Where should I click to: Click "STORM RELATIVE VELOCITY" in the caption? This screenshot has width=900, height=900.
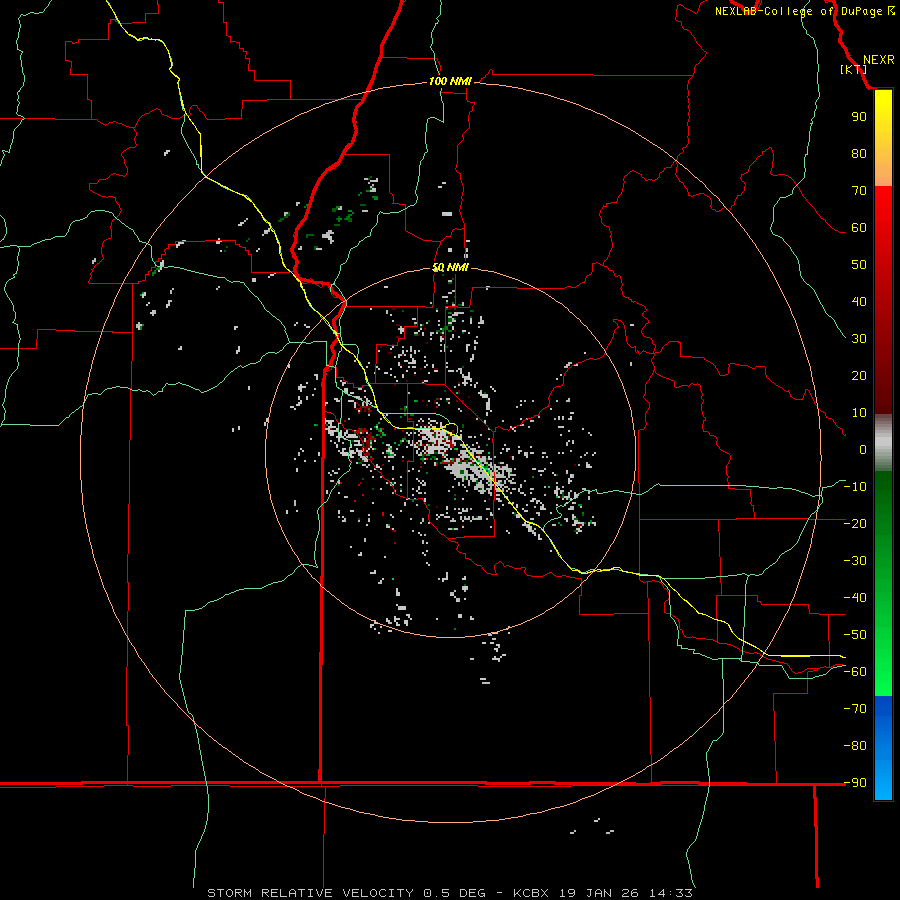(310, 893)
